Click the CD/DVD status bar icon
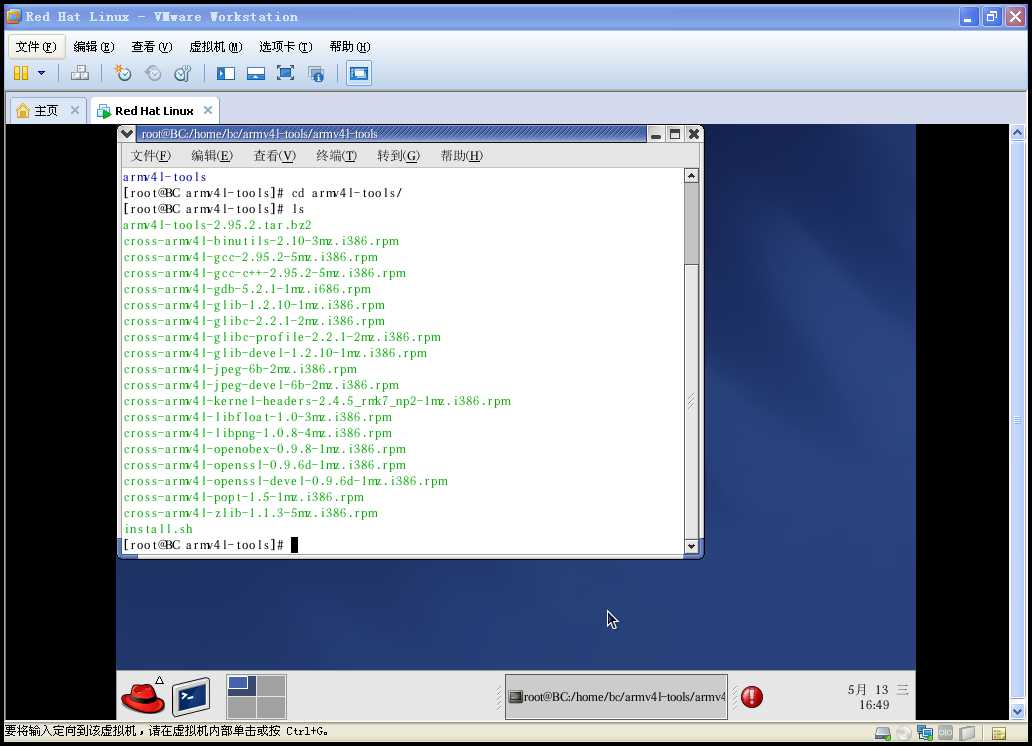The width and height of the screenshot is (1032, 746). (x=904, y=733)
